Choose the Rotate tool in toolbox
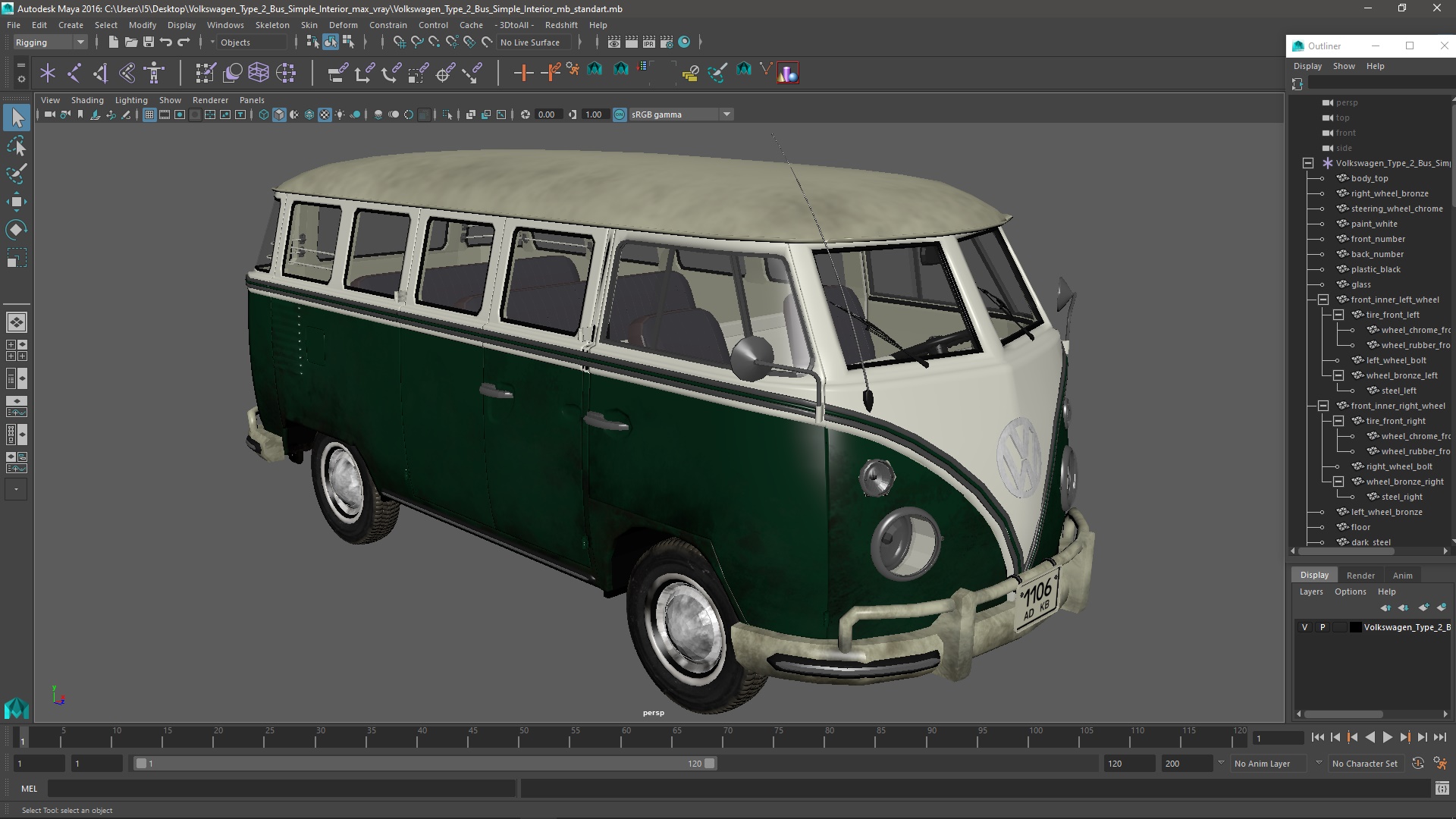This screenshot has height=819, width=1456. tap(17, 230)
